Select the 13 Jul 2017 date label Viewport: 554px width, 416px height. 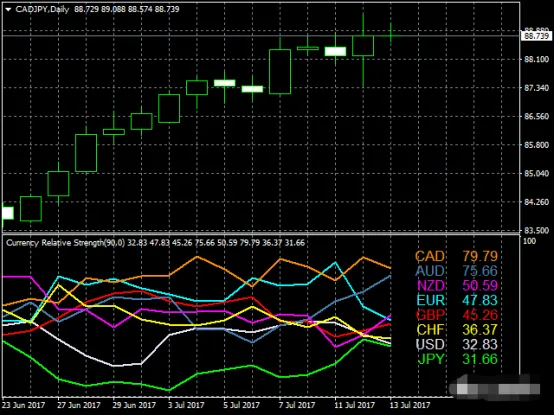click(x=410, y=405)
